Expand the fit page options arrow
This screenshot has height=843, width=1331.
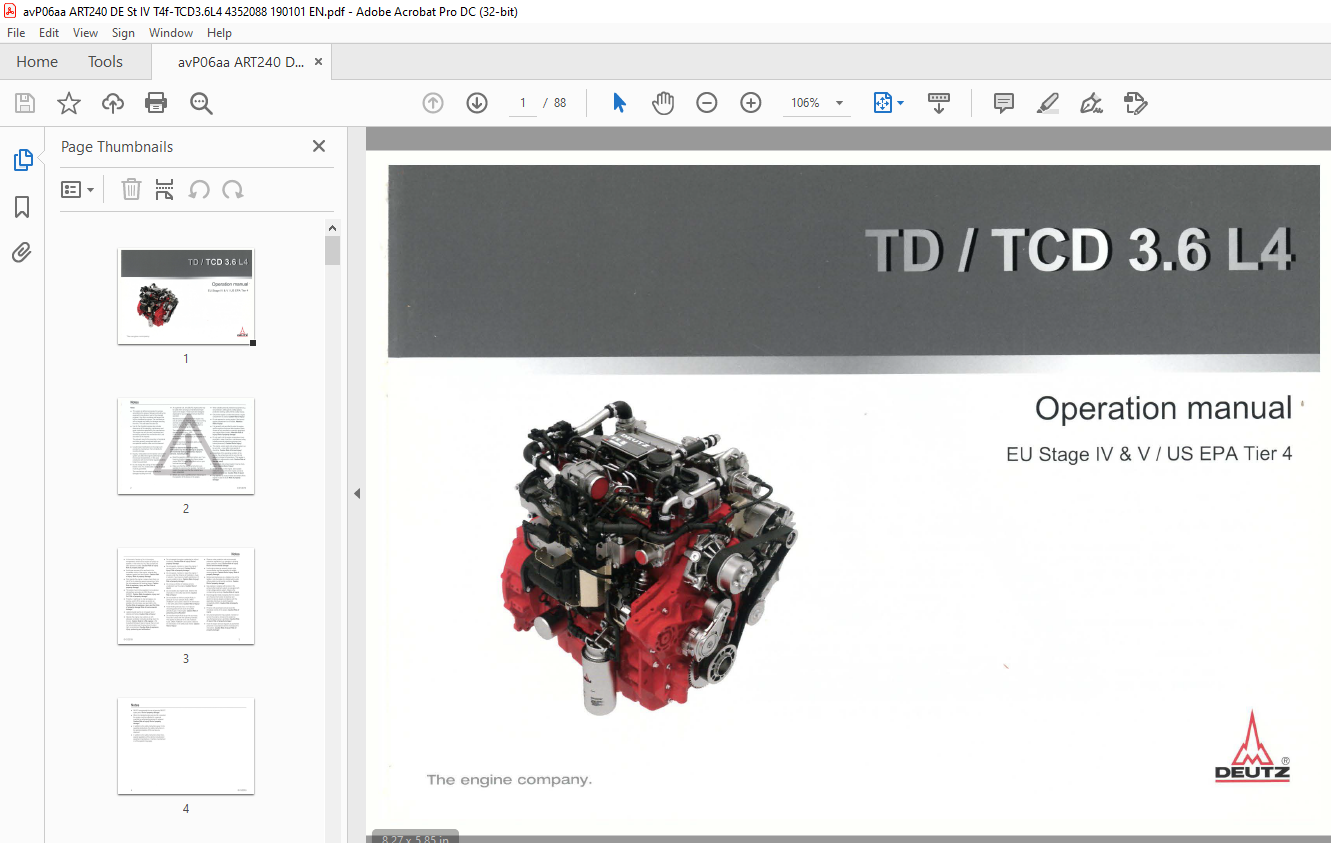point(900,103)
